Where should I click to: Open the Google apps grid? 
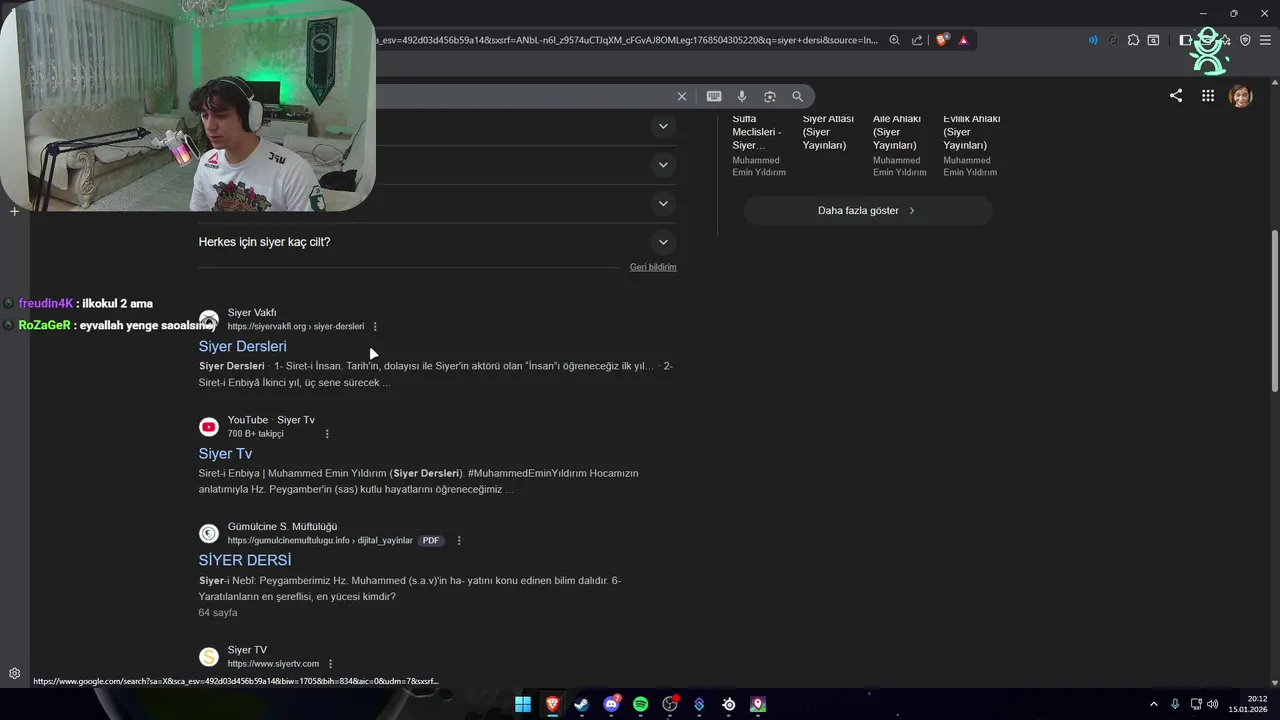1208,96
